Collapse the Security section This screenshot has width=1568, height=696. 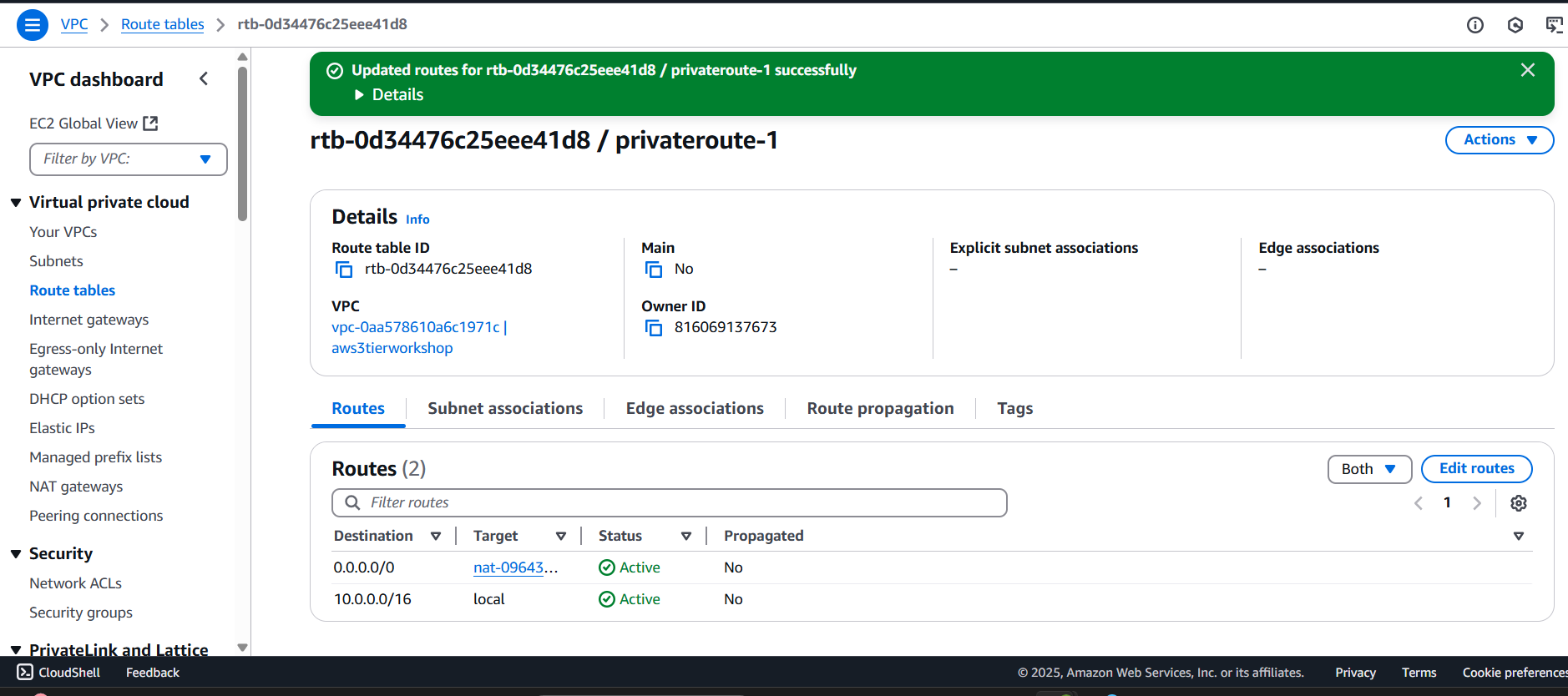16,554
